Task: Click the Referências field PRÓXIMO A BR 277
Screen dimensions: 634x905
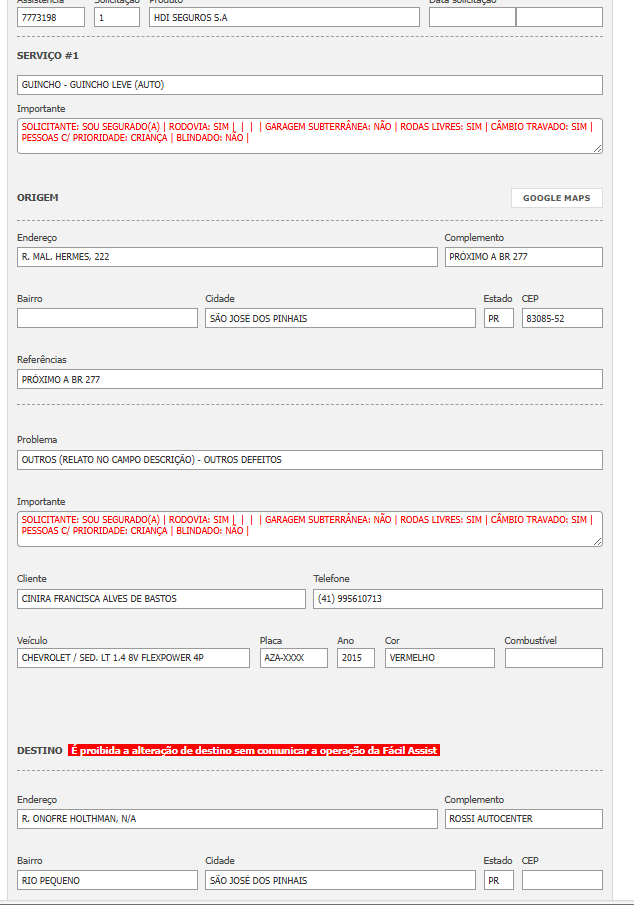Action: pos(309,379)
